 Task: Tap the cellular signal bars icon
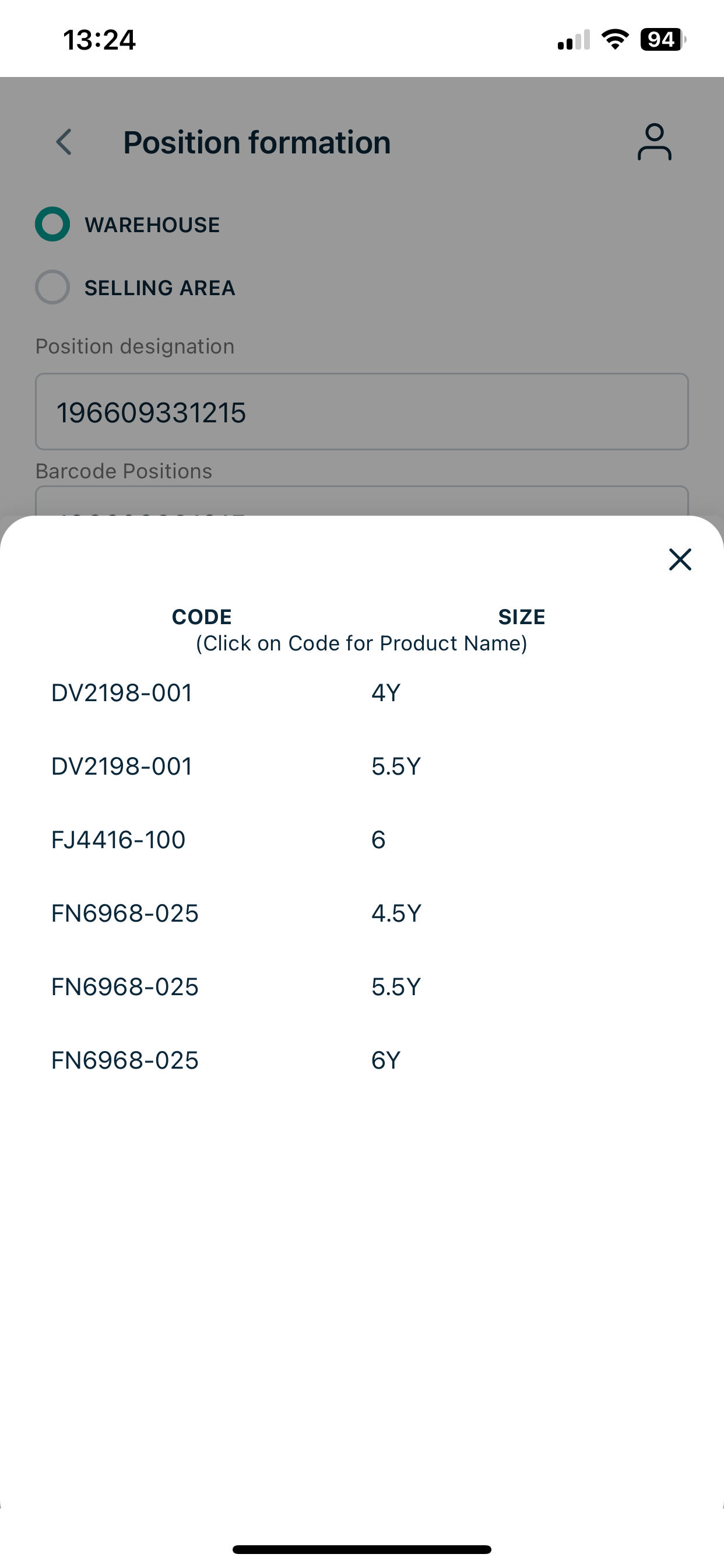(574, 40)
